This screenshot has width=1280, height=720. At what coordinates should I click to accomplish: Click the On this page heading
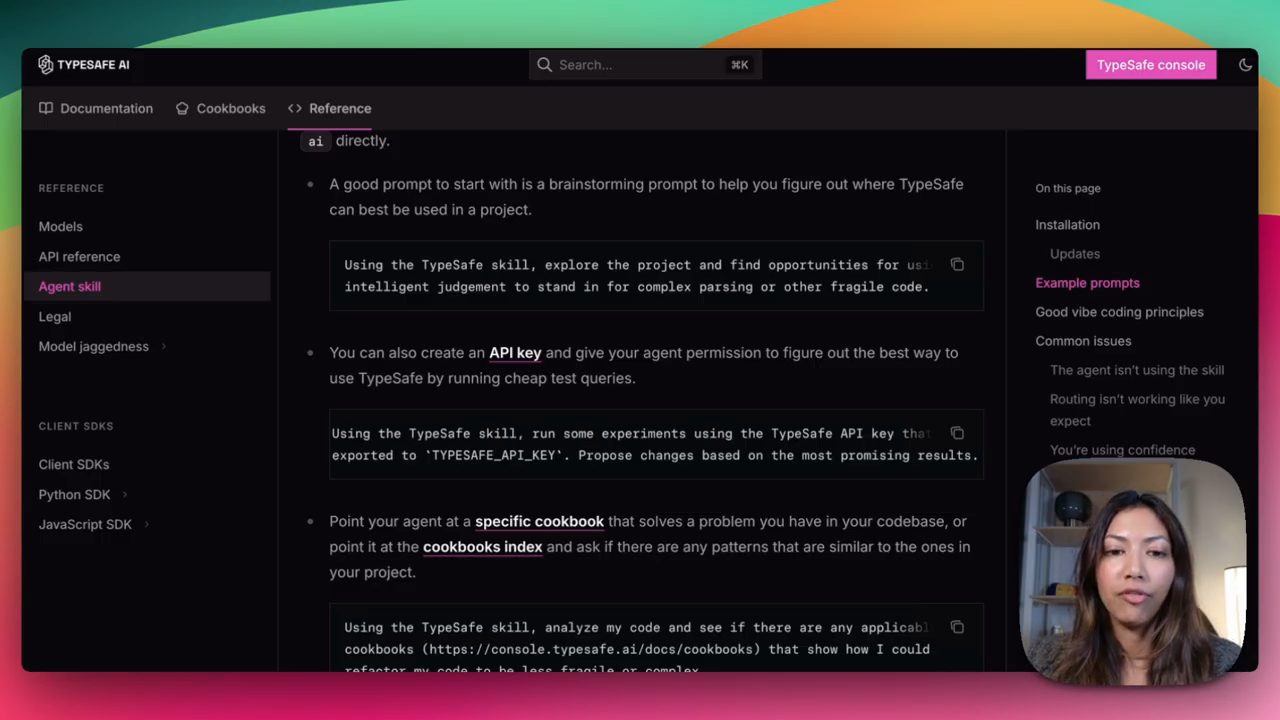[1068, 188]
